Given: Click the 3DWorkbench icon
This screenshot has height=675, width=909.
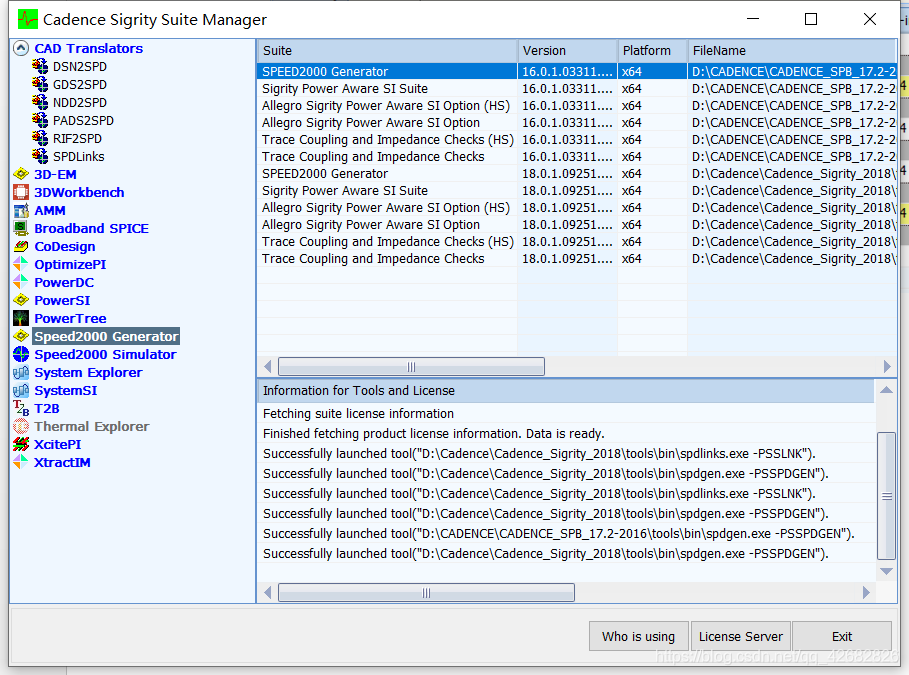Looking at the screenshot, I should [x=21, y=192].
